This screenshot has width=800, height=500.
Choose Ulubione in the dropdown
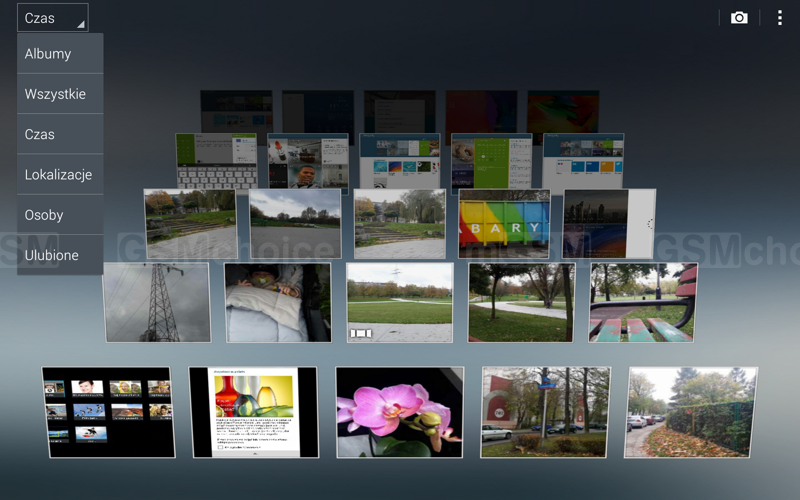[59, 255]
